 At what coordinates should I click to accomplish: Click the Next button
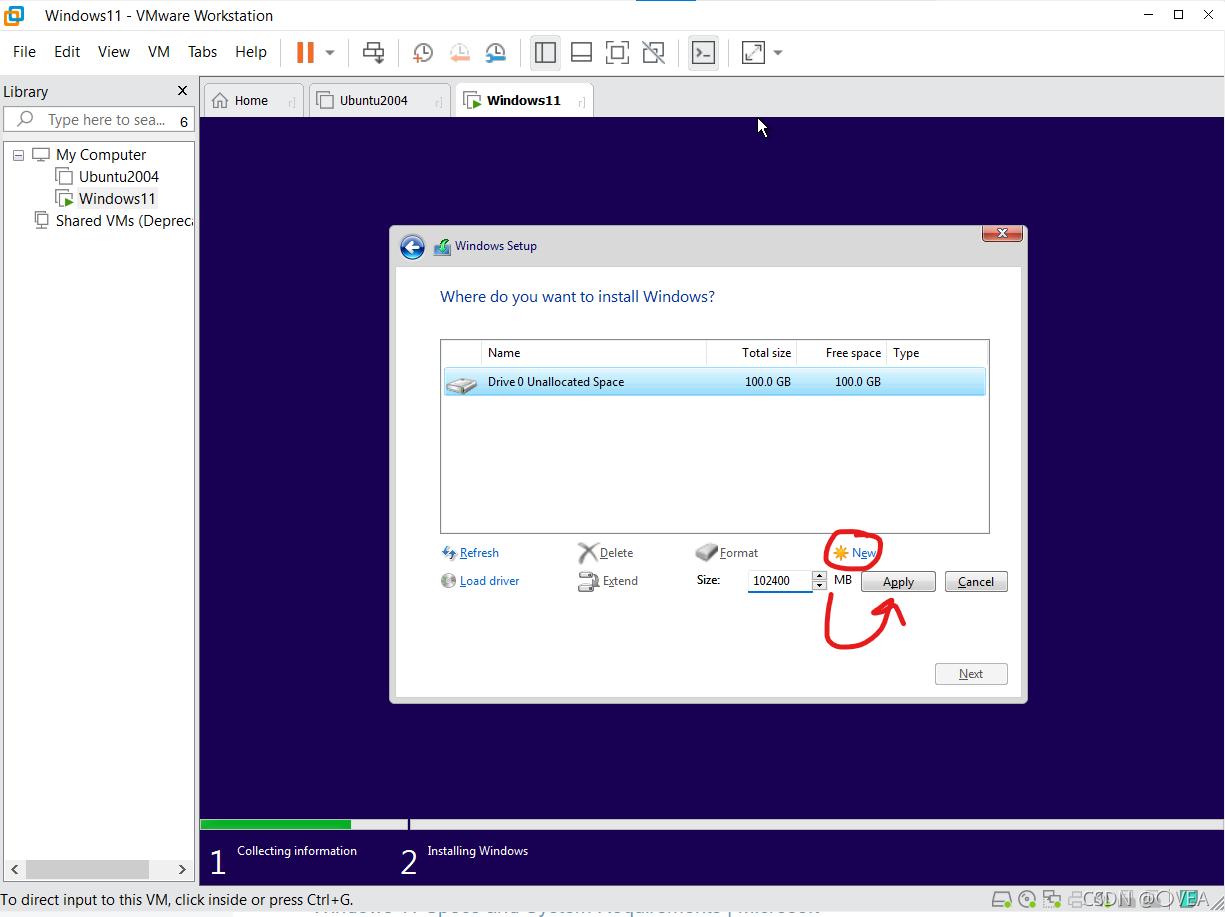click(971, 674)
